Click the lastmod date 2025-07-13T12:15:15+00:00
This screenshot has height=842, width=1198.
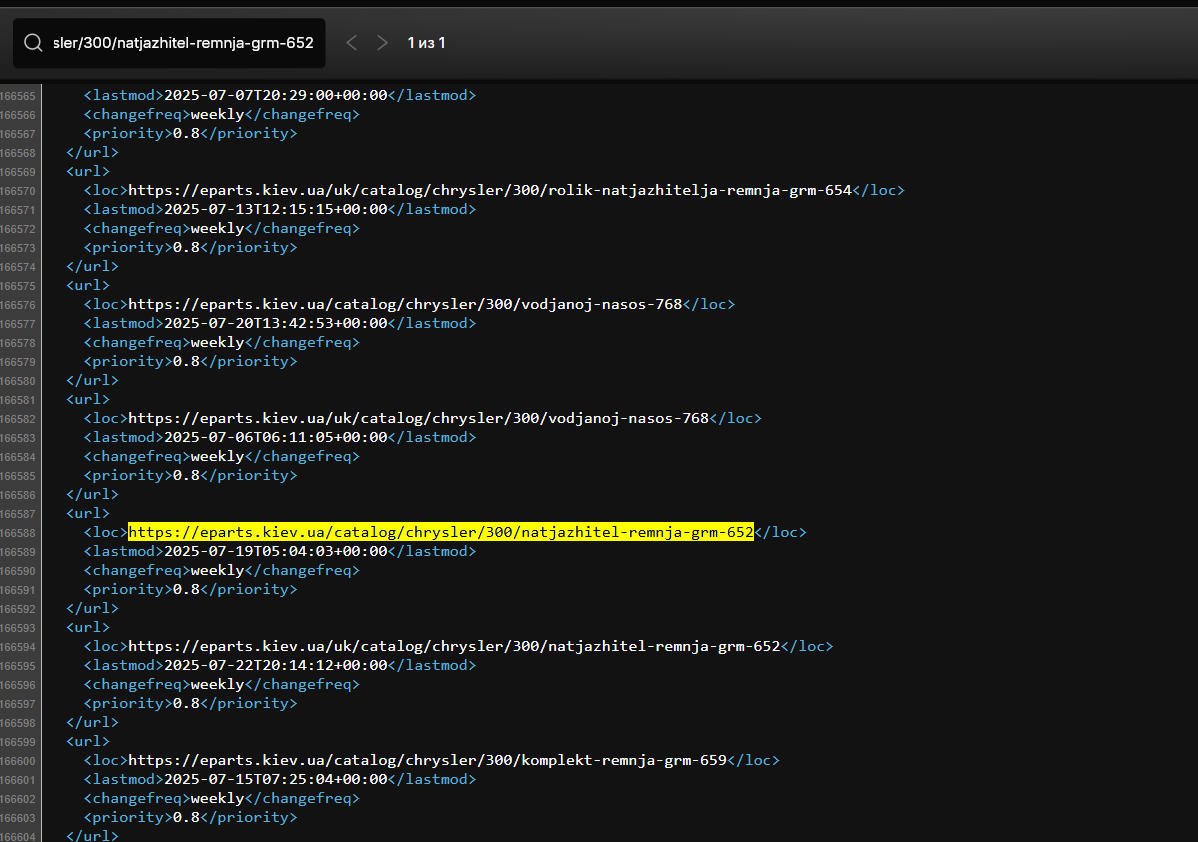click(273, 210)
